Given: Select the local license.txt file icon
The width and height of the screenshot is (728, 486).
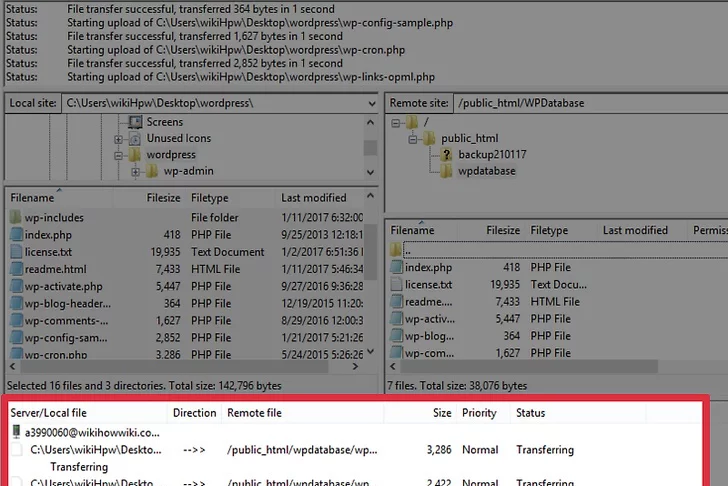Looking at the screenshot, I should (16, 252).
